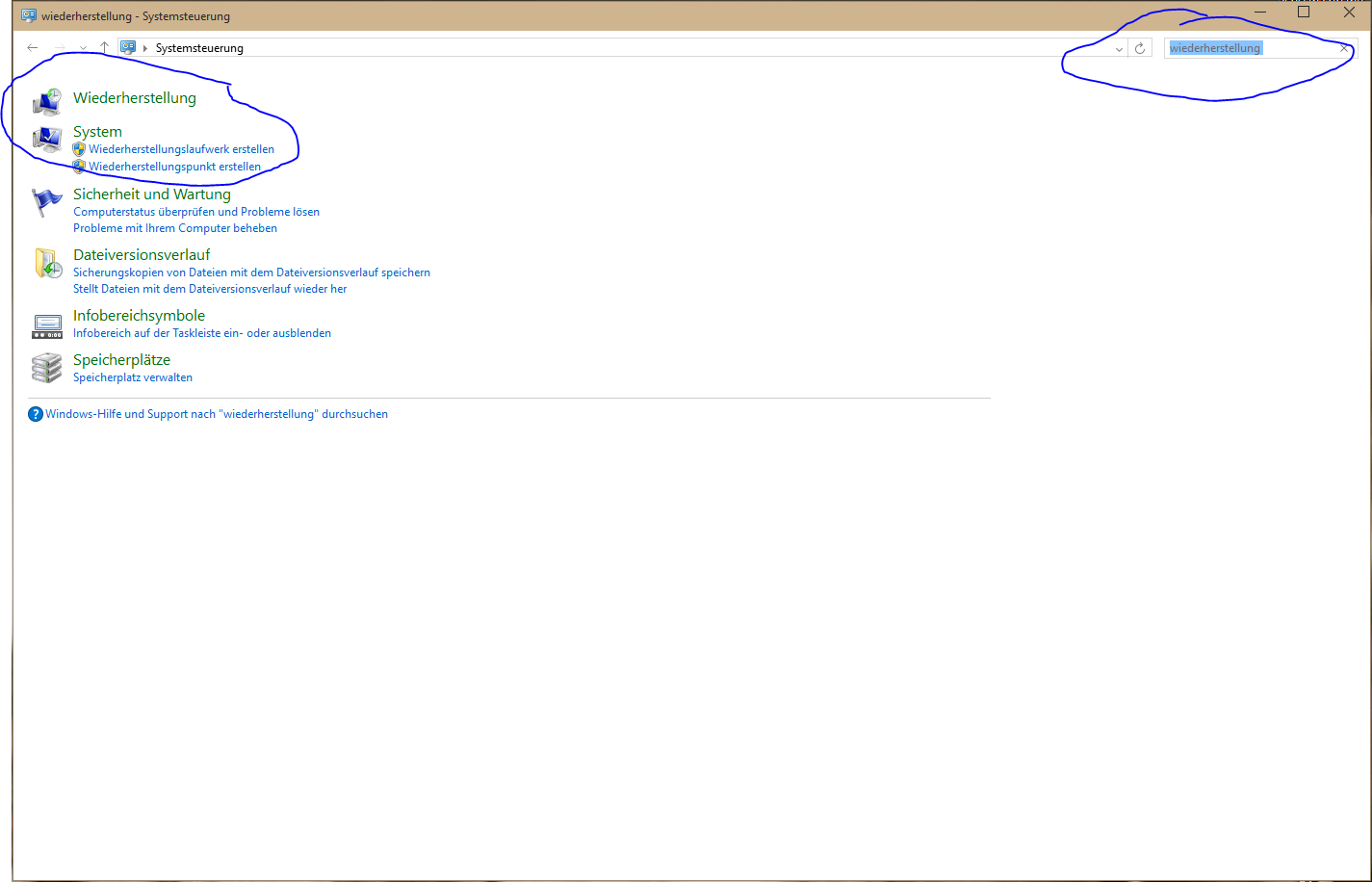Click the blue help question mark icon
The width and height of the screenshot is (1372, 882).
click(x=36, y=414)
